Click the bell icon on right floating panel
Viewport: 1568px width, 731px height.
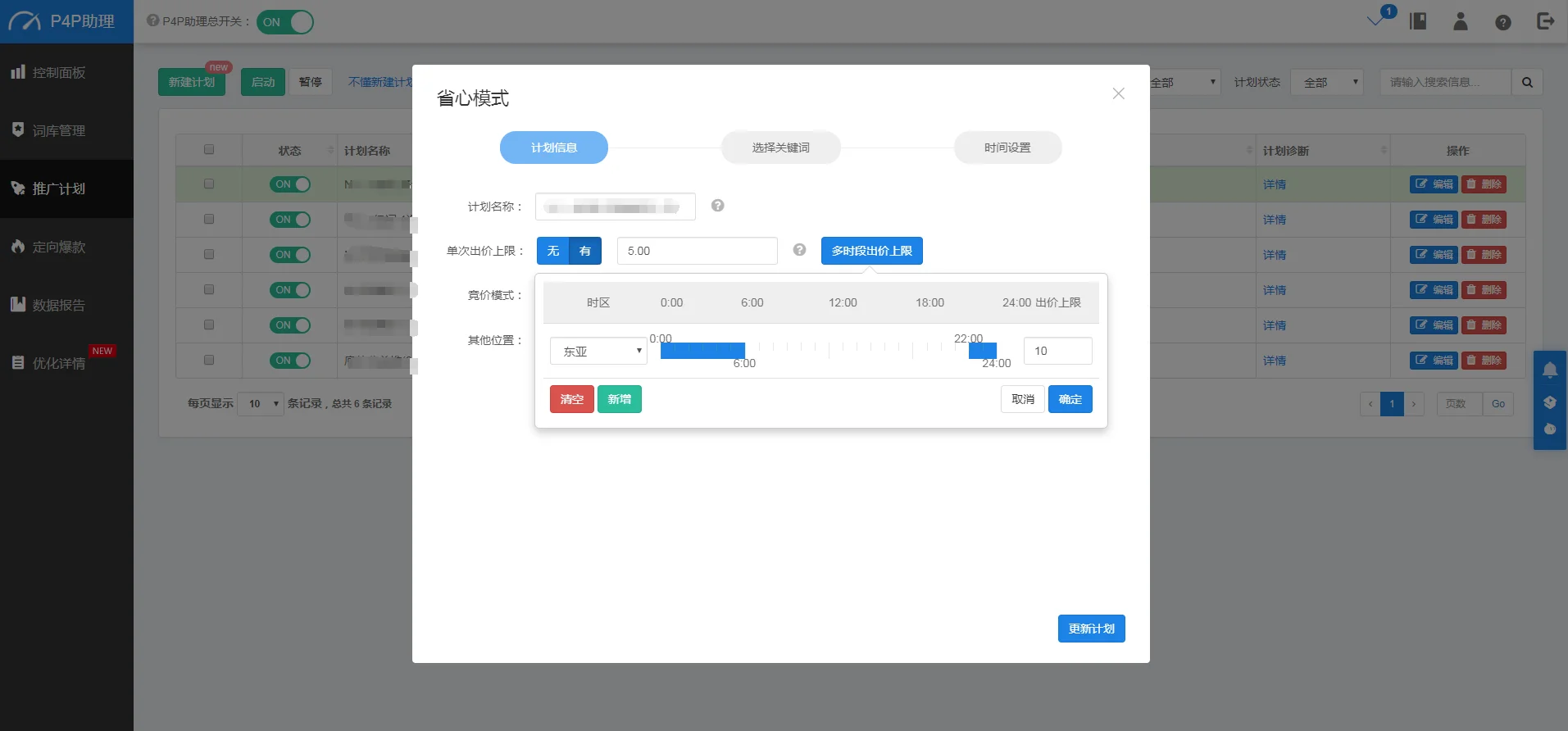[1549, 370]
